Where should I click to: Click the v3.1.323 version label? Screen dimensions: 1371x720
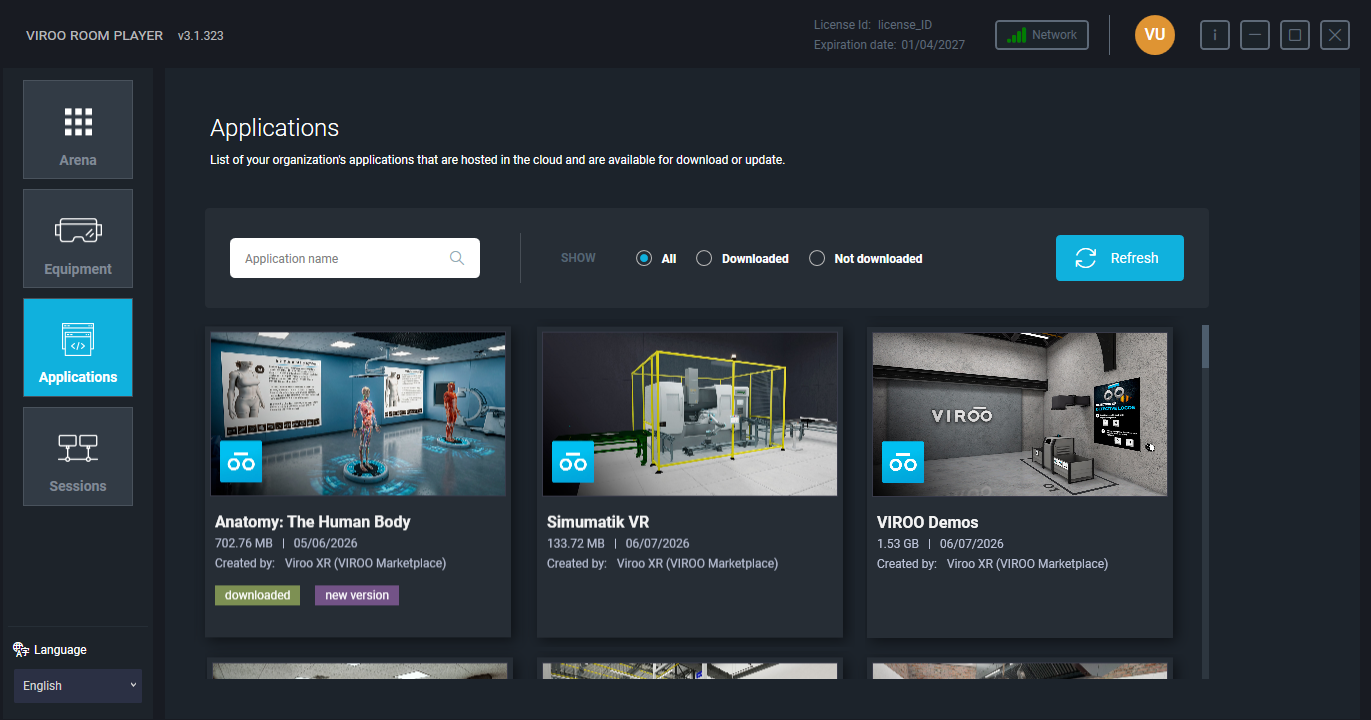(x=201, y=35)
